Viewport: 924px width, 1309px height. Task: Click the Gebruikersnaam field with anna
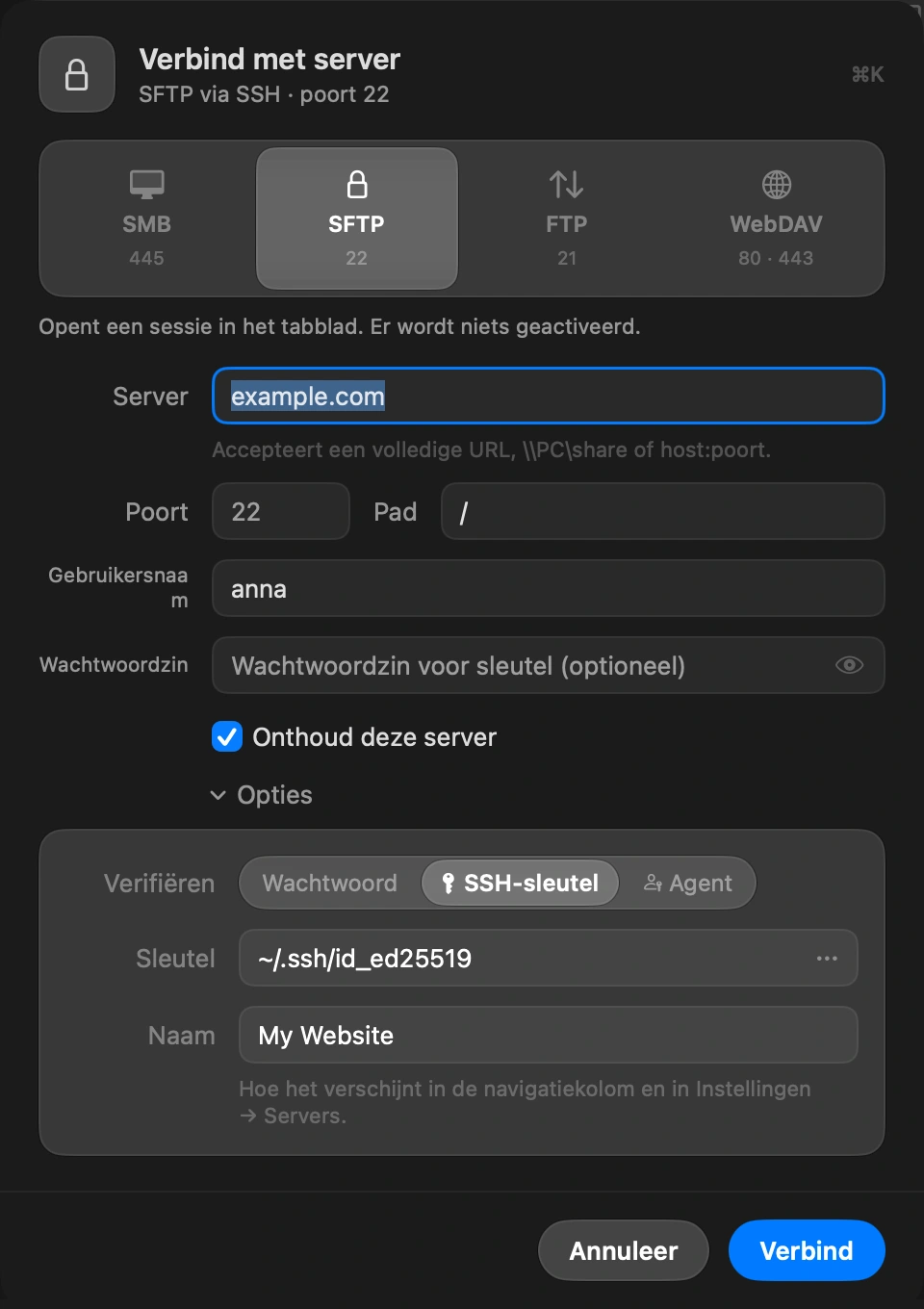coord(548,588)
